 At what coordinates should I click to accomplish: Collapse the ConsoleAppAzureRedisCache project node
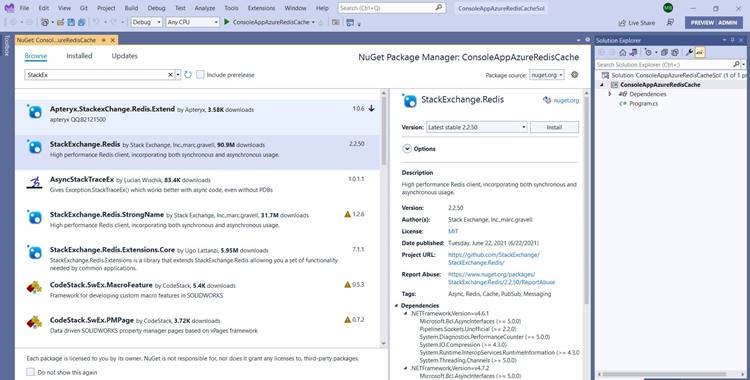coord(602,85)
